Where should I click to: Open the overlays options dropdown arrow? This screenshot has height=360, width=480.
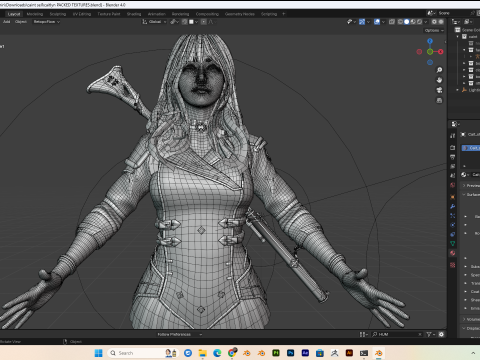click(x=383, y=22)
